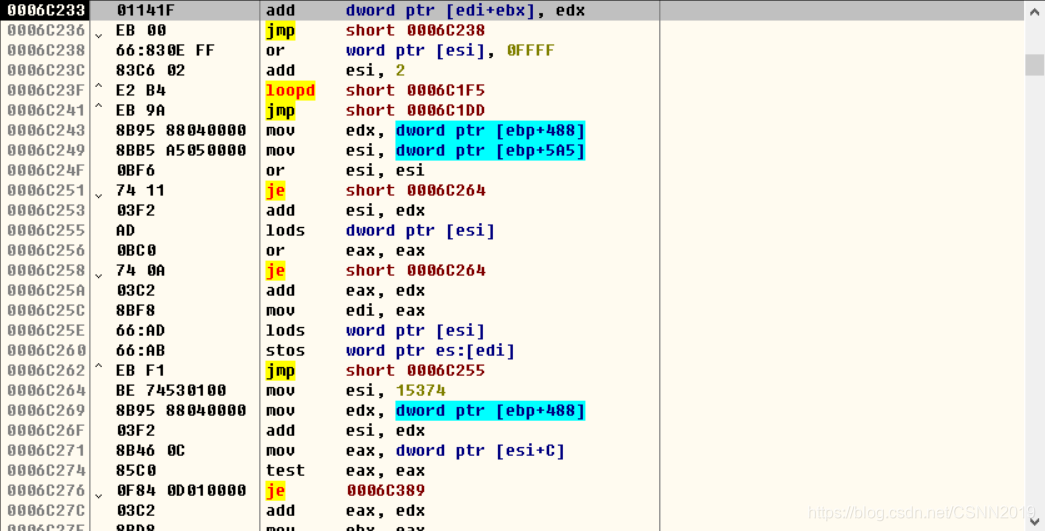1045x531 pixels.
Task: Click the scrollbar down arrow
Action: point(1034,521)
